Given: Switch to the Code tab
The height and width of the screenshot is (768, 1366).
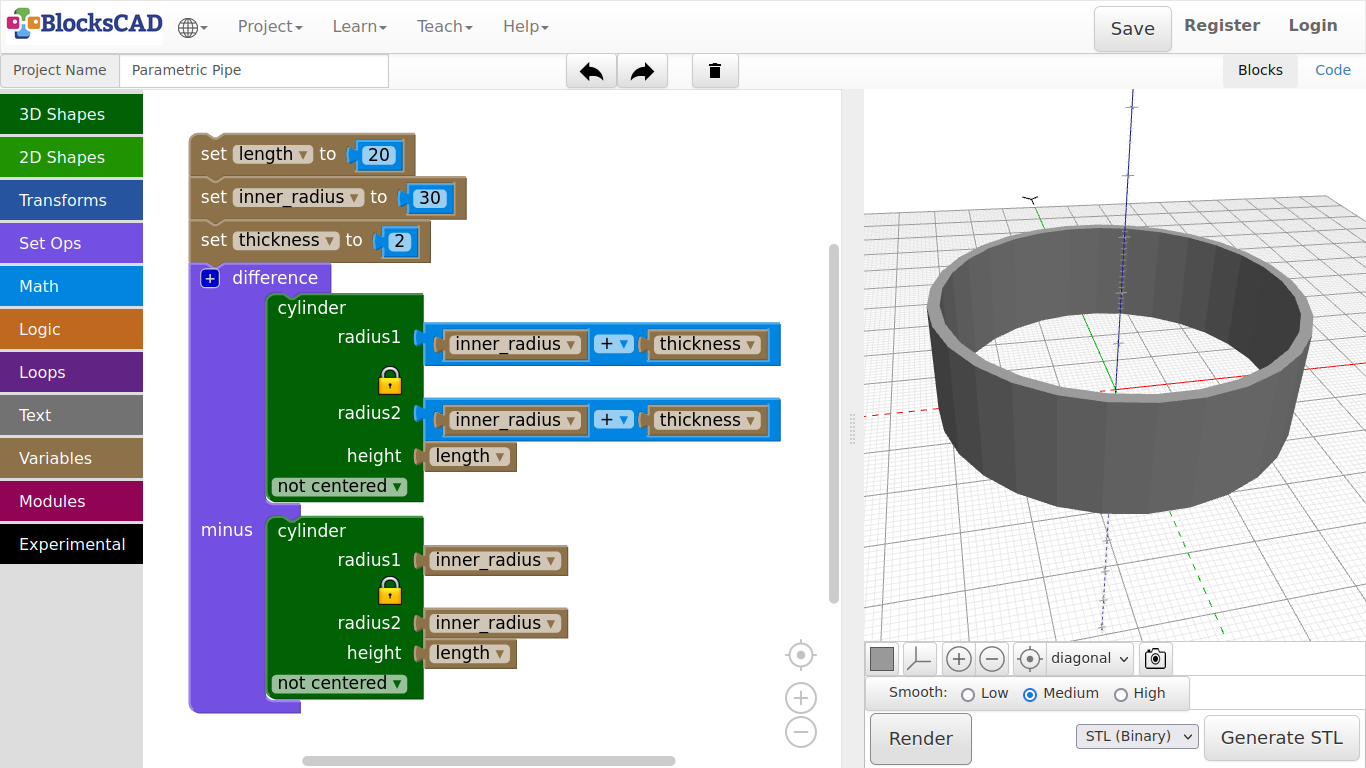Looking at the screenshot, I should click(1332, 70).
